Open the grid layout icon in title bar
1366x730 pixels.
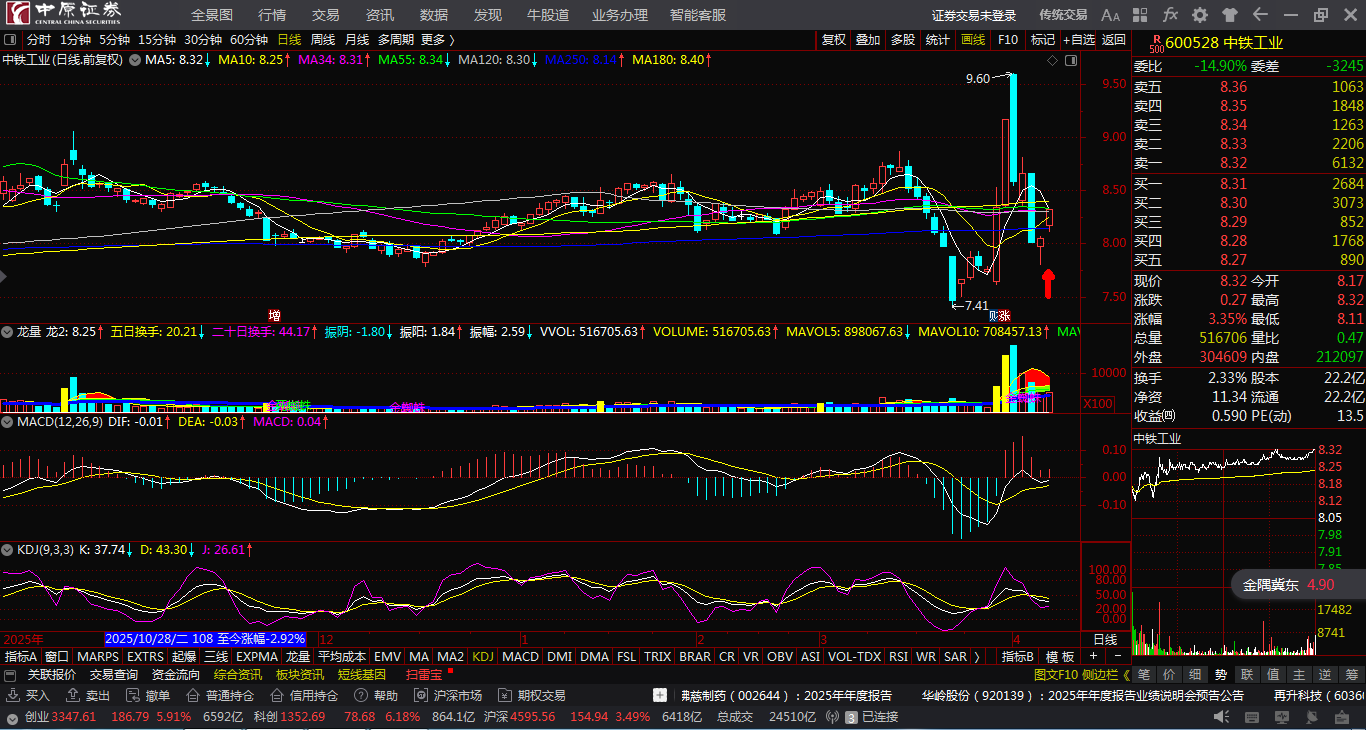(1141, 15)
